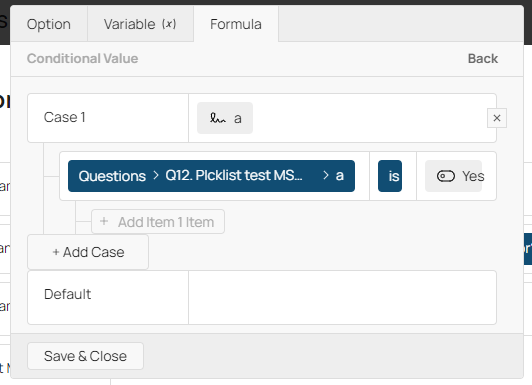Click the Save & Close button
Viewport: 532px width, 385px height.
(x=85, y=356)
